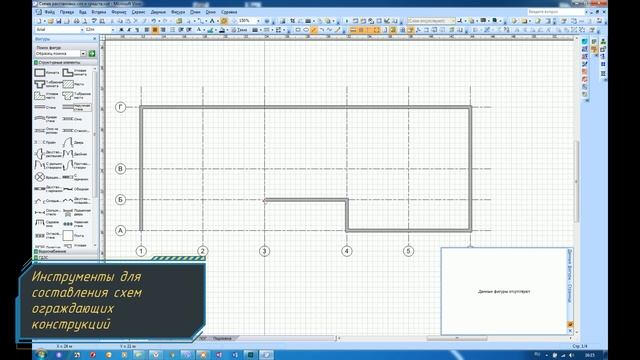
Task: Click the shape search input field
Action: tap(58, 53)
